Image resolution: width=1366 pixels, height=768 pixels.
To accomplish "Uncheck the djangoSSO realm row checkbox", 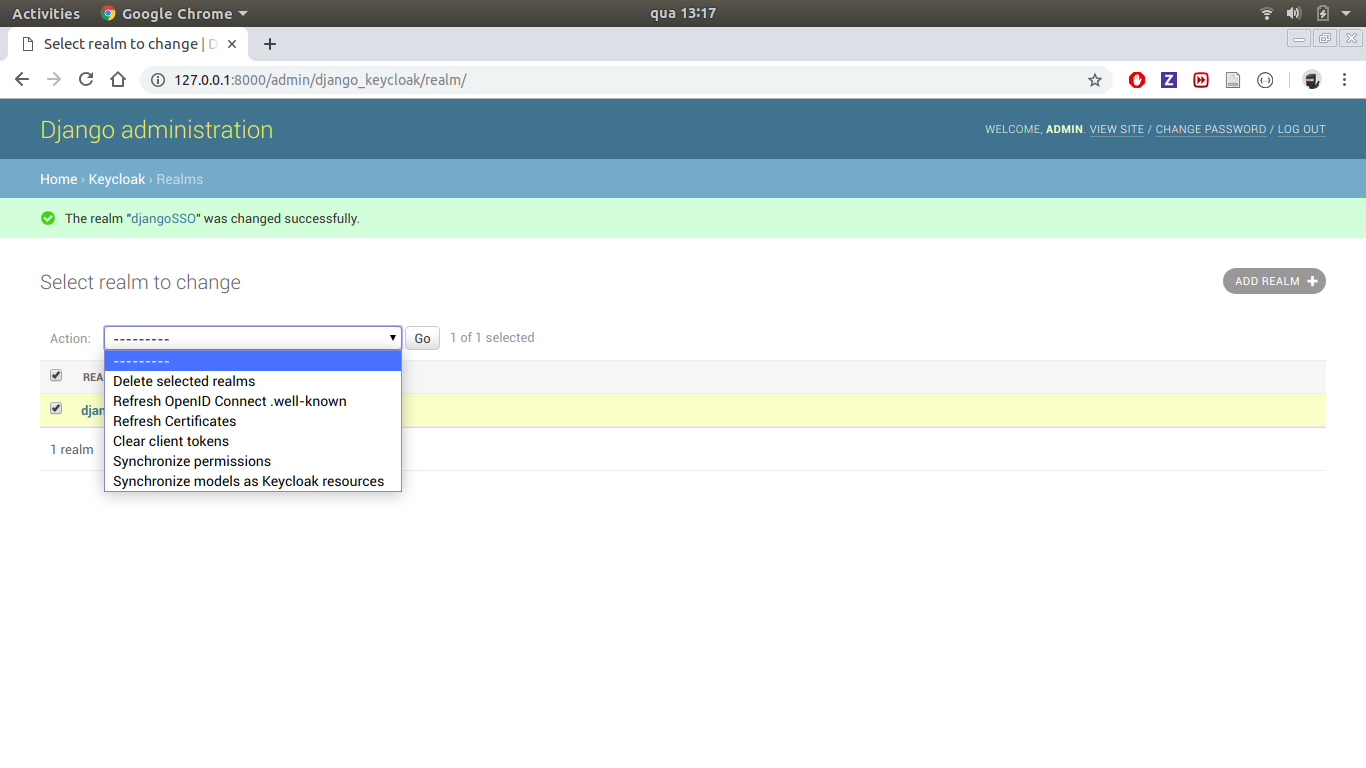I will (x=56, y=409).
